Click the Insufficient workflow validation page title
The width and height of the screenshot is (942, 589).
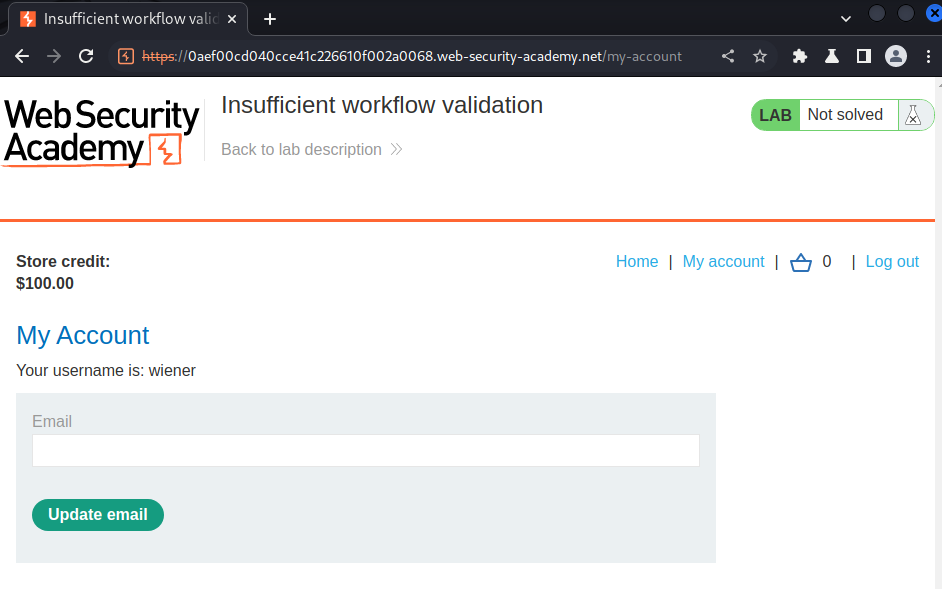(382, 105)
